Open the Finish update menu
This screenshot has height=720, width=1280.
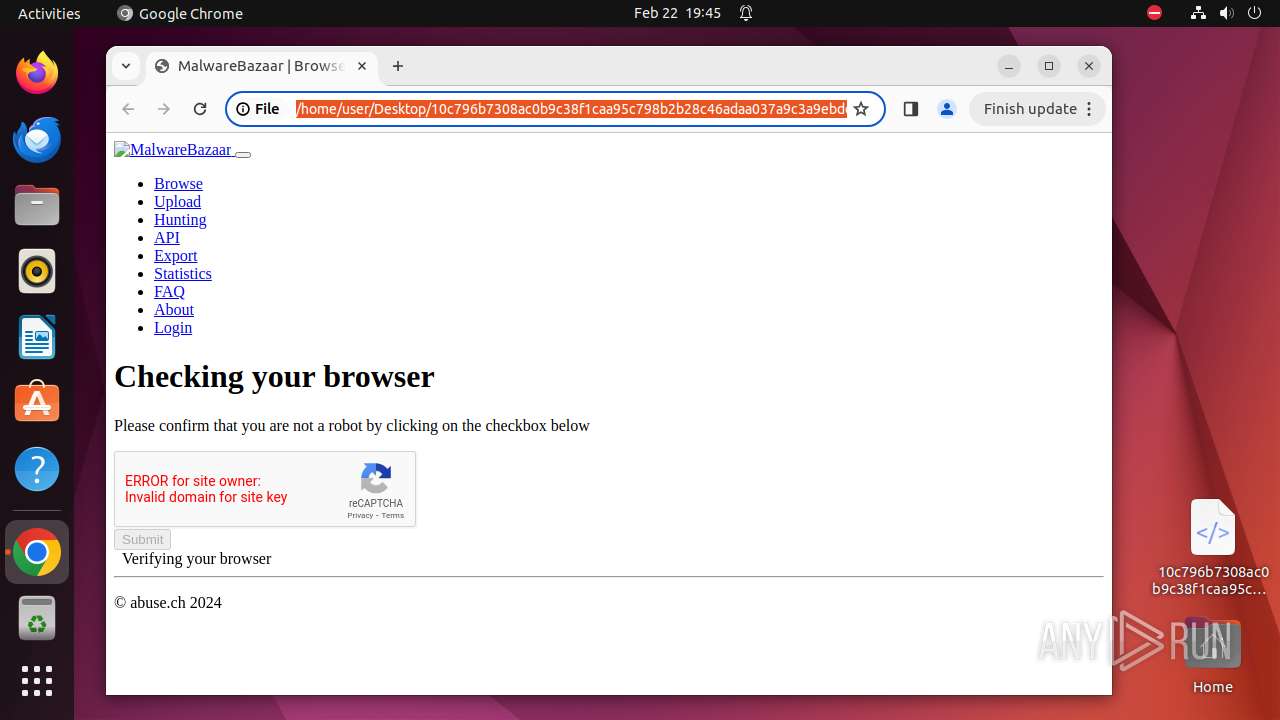point(1037,109)
